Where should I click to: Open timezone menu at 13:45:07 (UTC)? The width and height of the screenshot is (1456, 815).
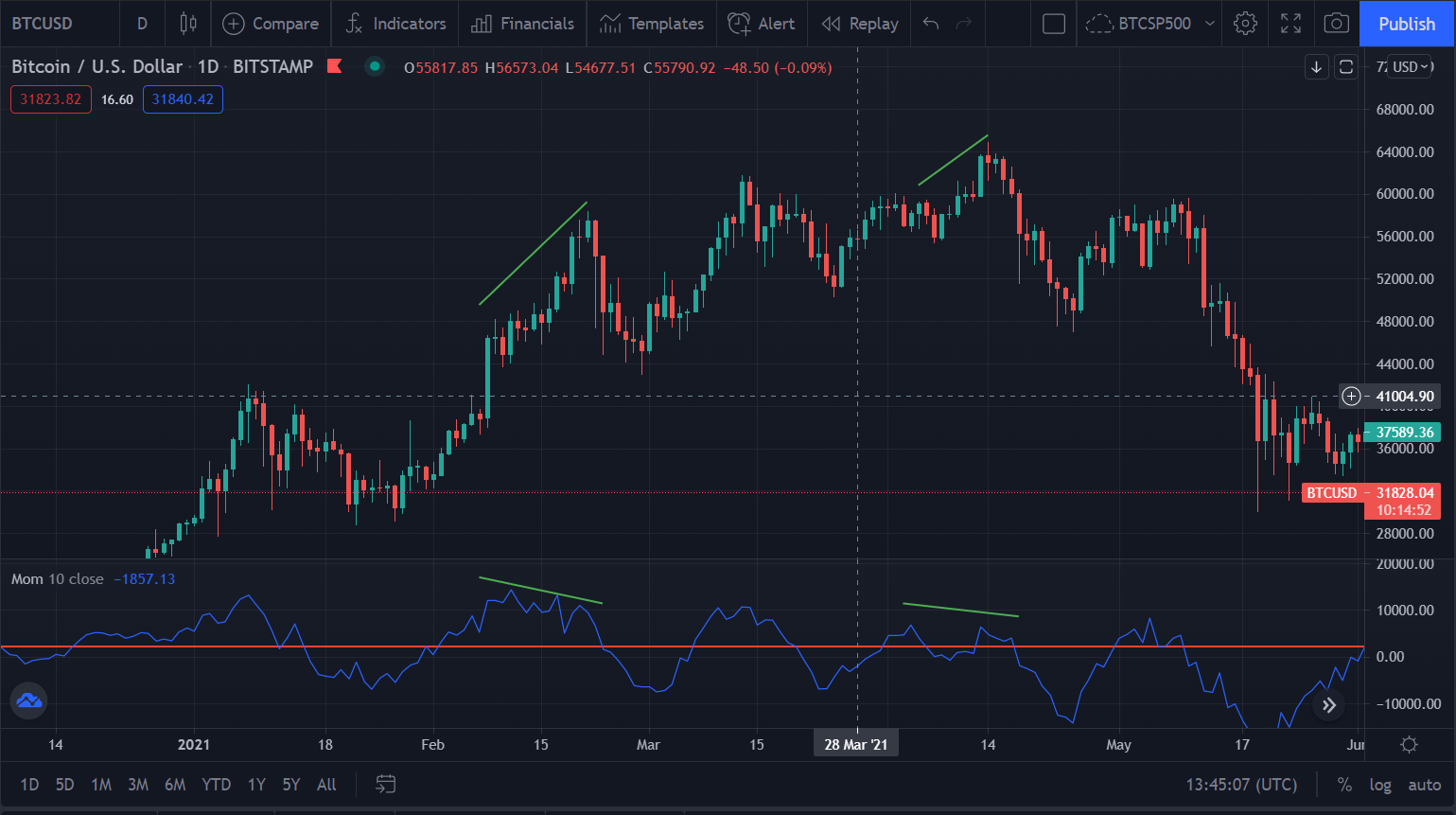pos(1241,785)
